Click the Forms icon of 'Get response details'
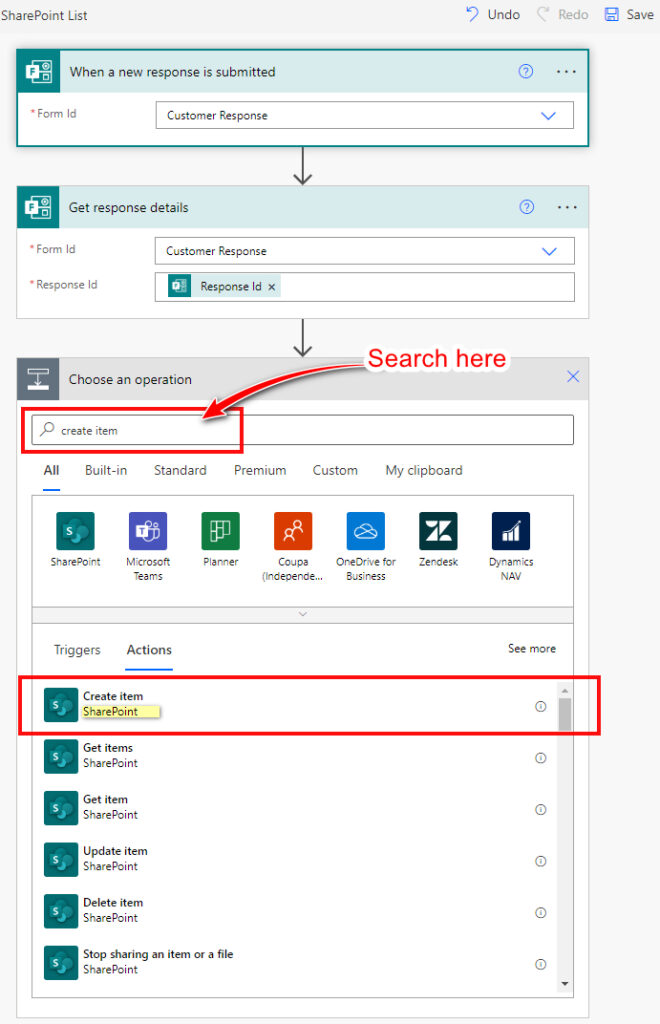Screen dimensions: 660x1024 38,208
